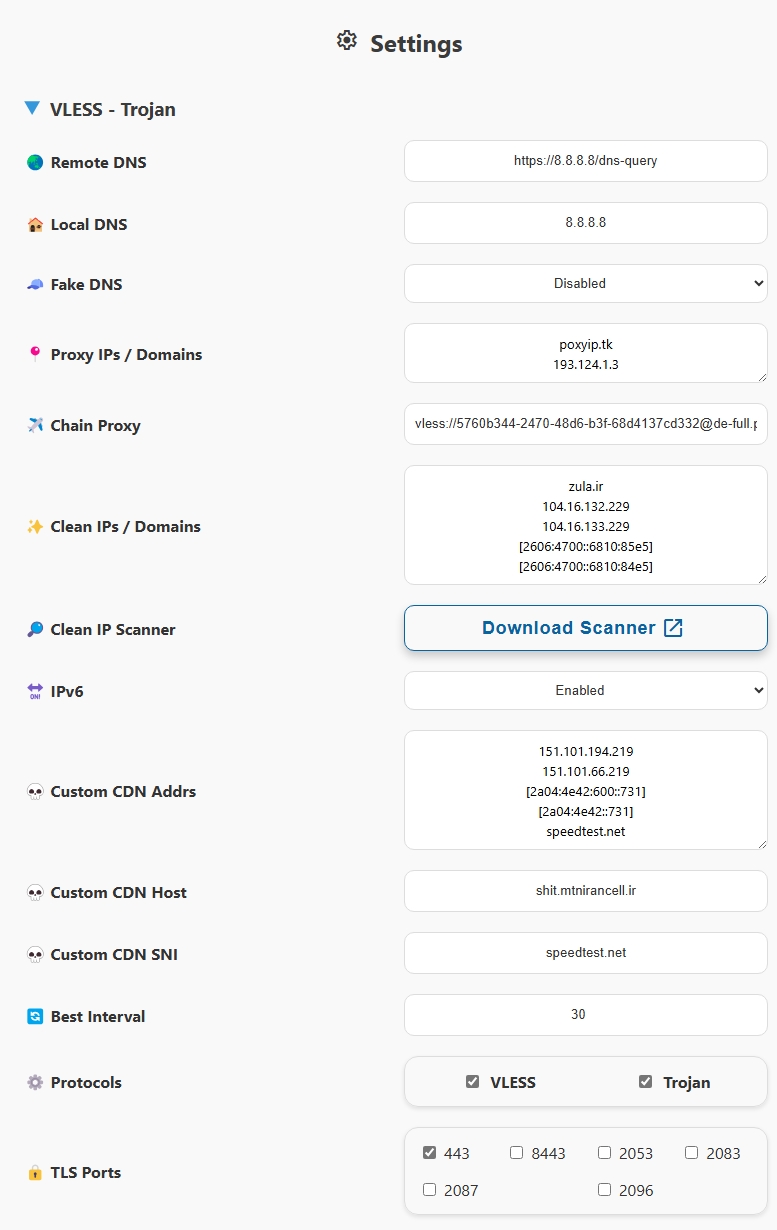Click the cap icon beside Fake DNS

point(35,284)
